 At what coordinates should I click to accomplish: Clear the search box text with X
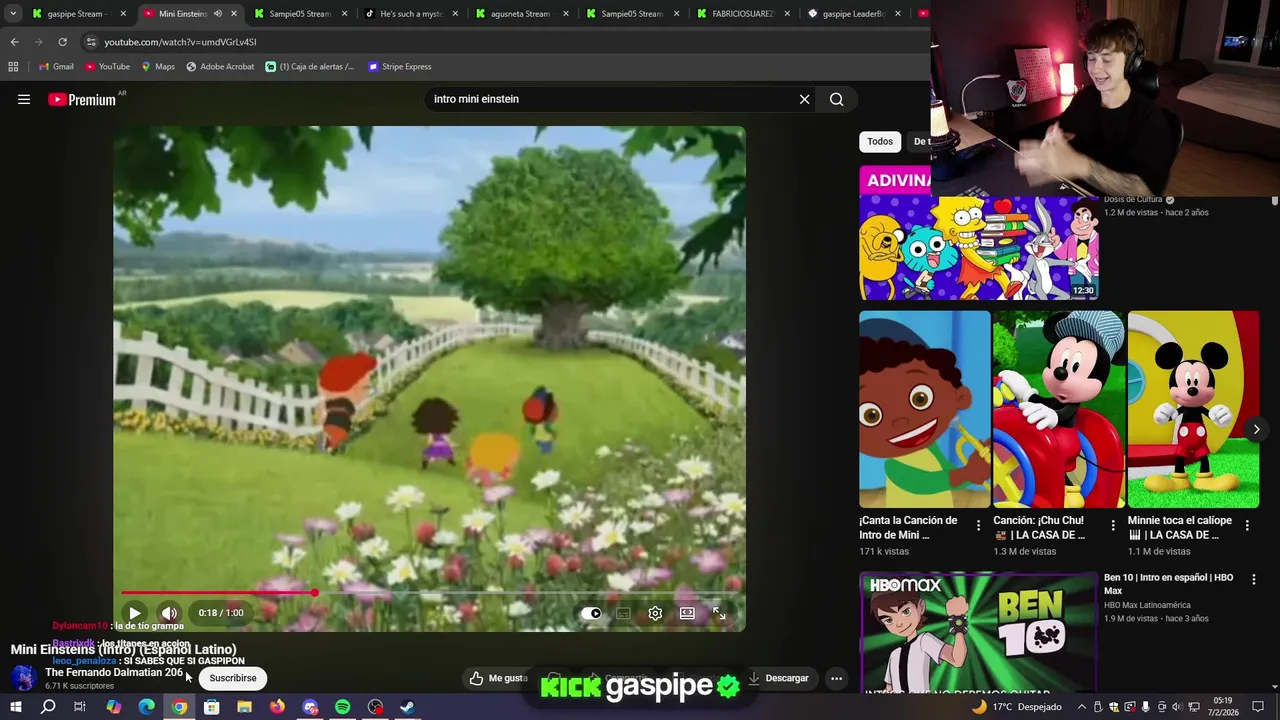[x=804, y=99]
